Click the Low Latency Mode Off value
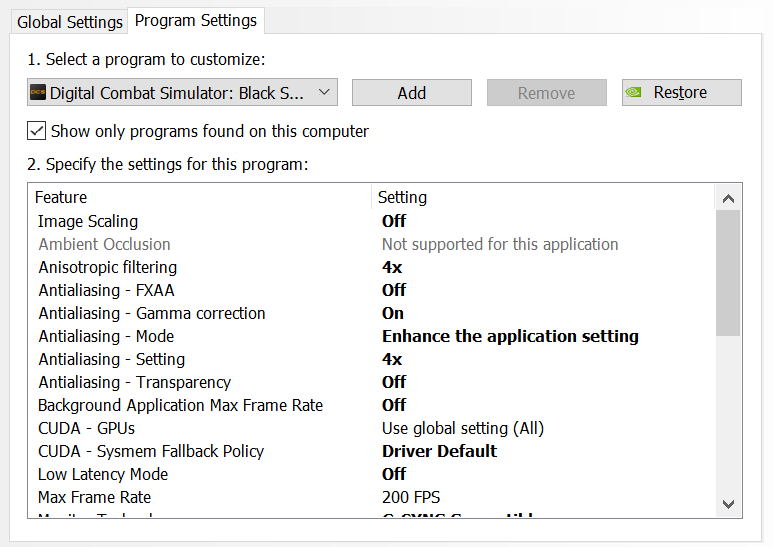The height and width of the screenshot is (547, 773). click(393, 475)
